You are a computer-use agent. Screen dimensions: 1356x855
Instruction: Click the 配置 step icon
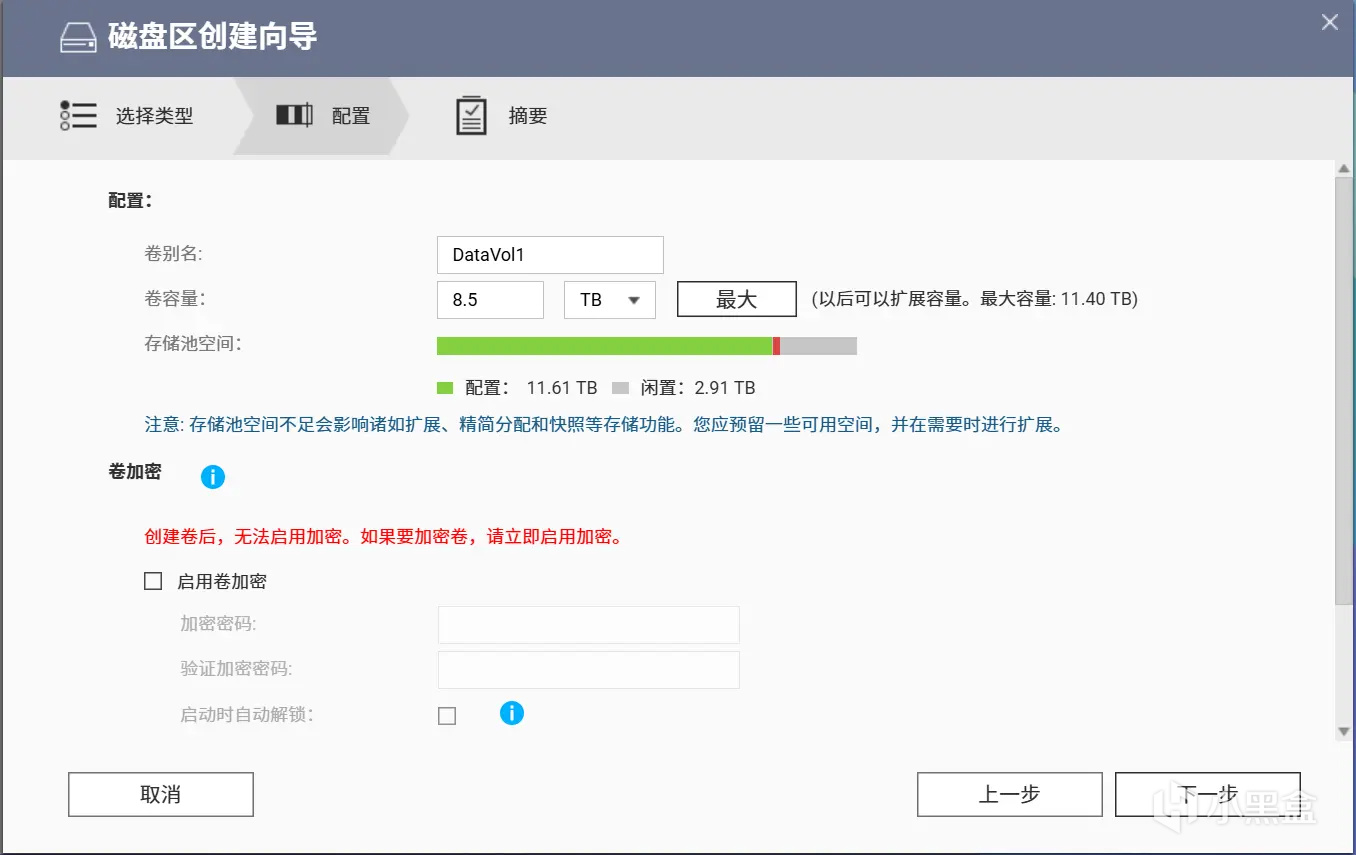coord(295,116)
